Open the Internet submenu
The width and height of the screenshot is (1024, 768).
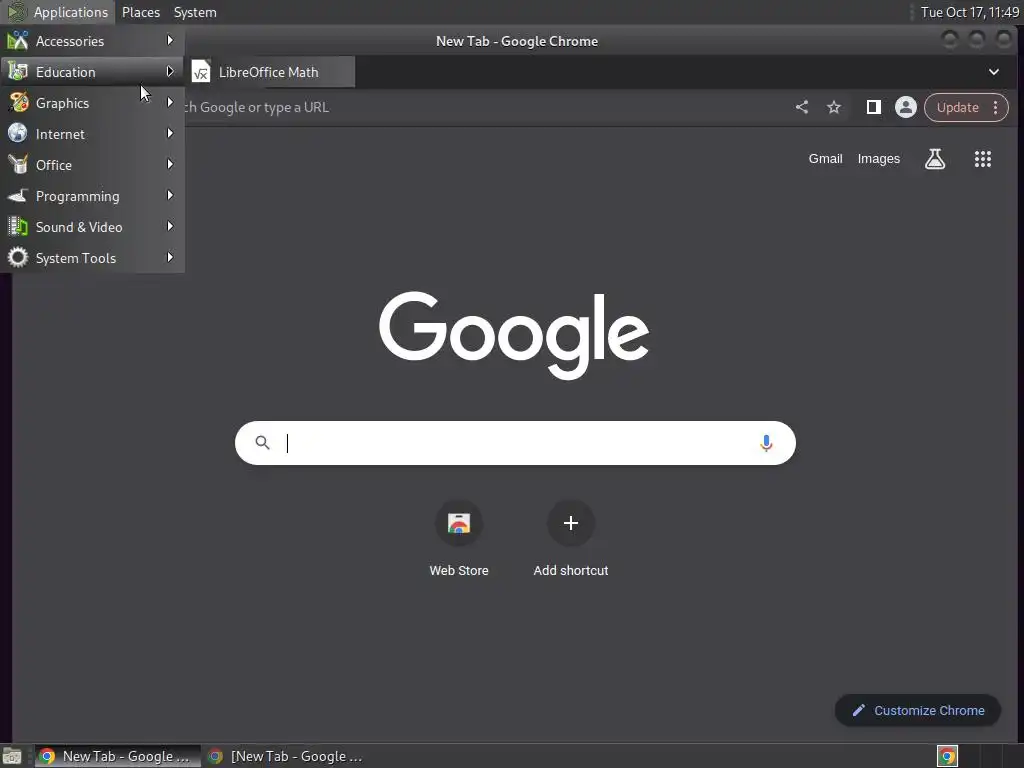pyautogui.click(x=92, y=134)
